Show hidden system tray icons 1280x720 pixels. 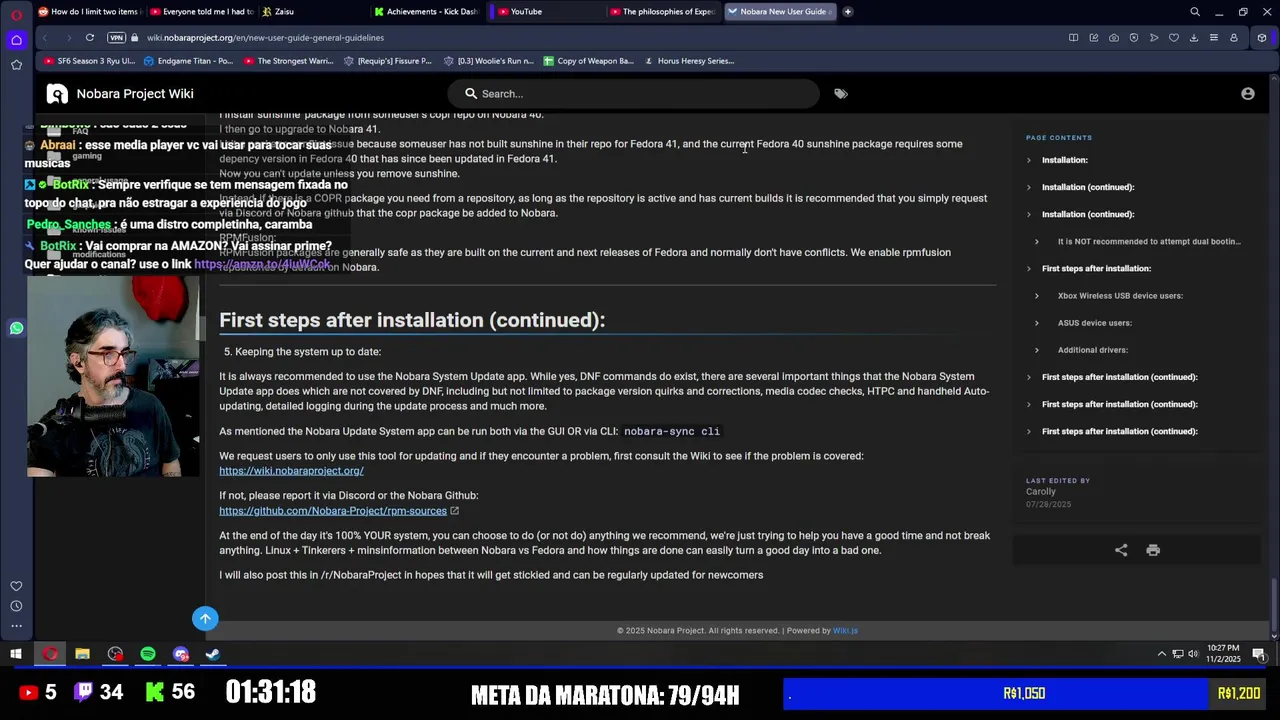pyautogui.click(x=1161, y=654)
